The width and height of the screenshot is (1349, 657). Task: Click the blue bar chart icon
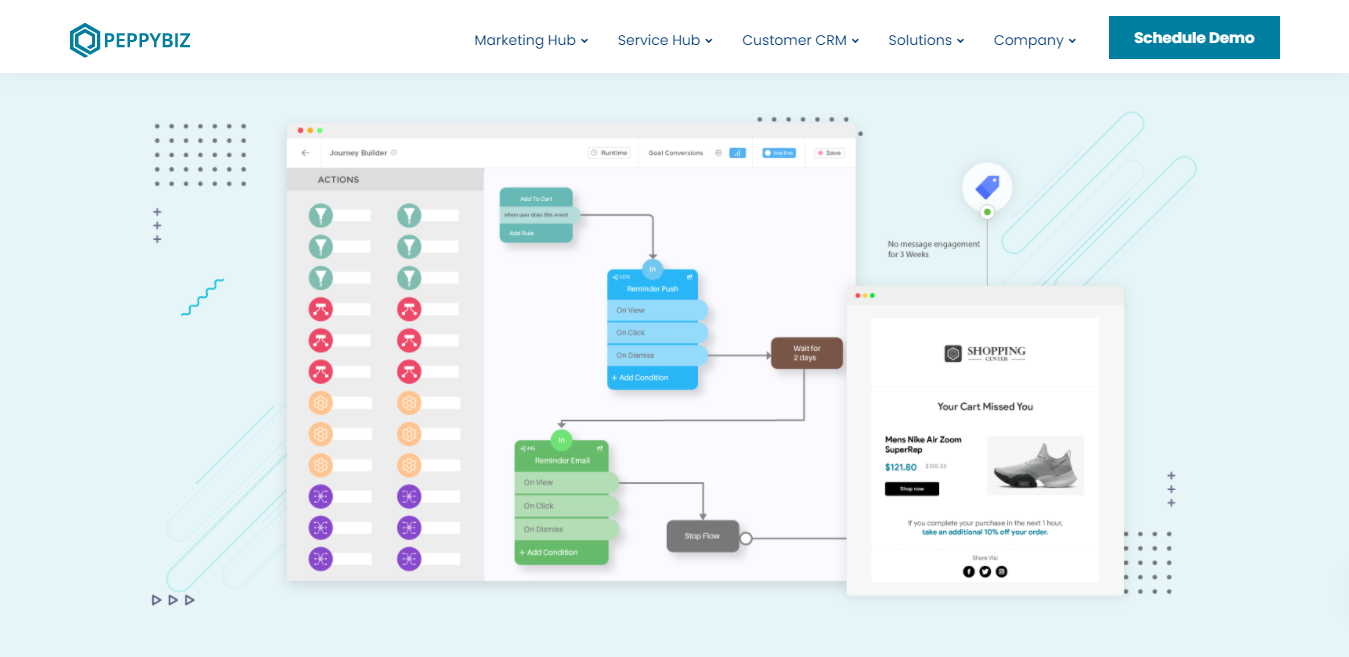tap(737, 153)
